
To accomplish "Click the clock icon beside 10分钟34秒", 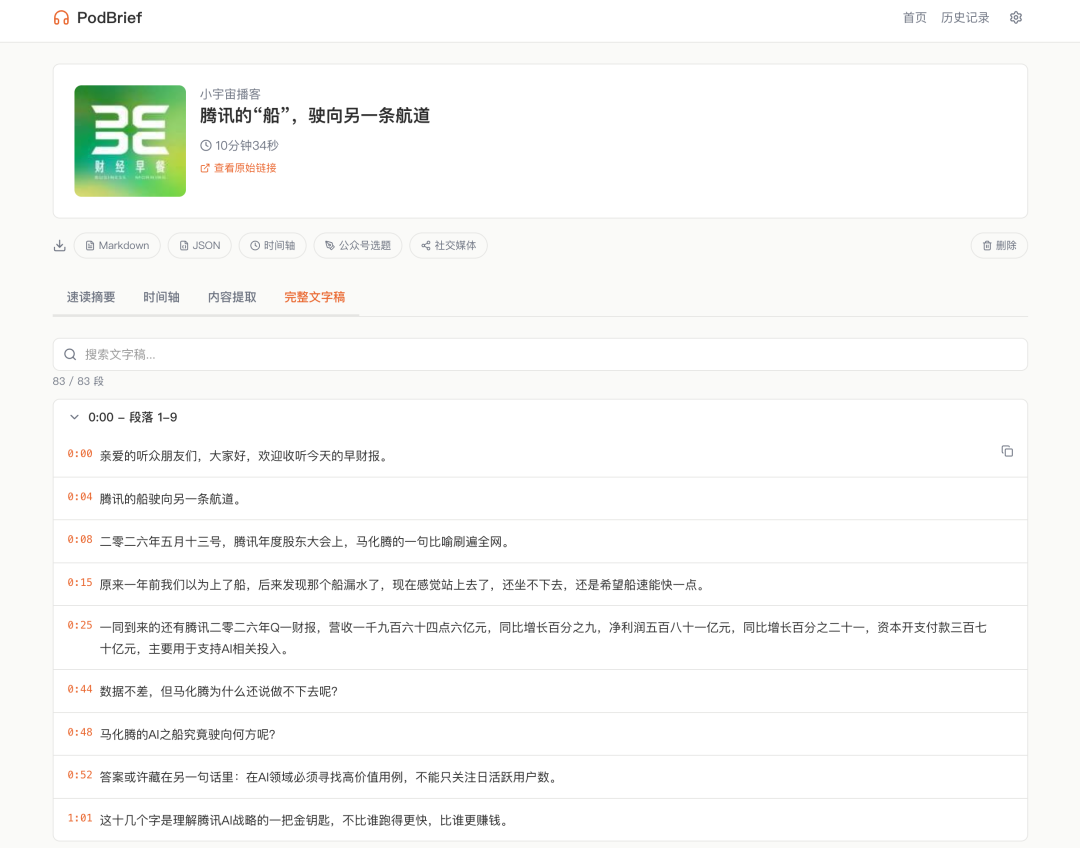I will pos(205,145).
